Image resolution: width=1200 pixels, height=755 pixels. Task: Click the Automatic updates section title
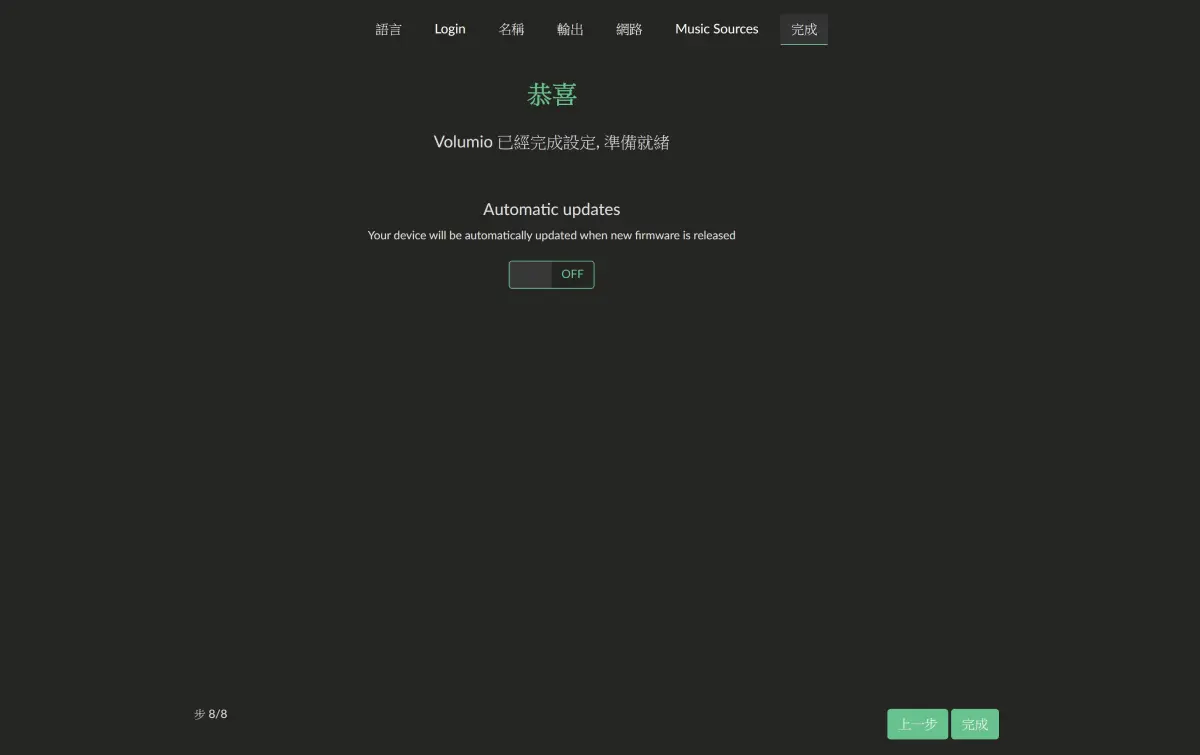[551, 209]
